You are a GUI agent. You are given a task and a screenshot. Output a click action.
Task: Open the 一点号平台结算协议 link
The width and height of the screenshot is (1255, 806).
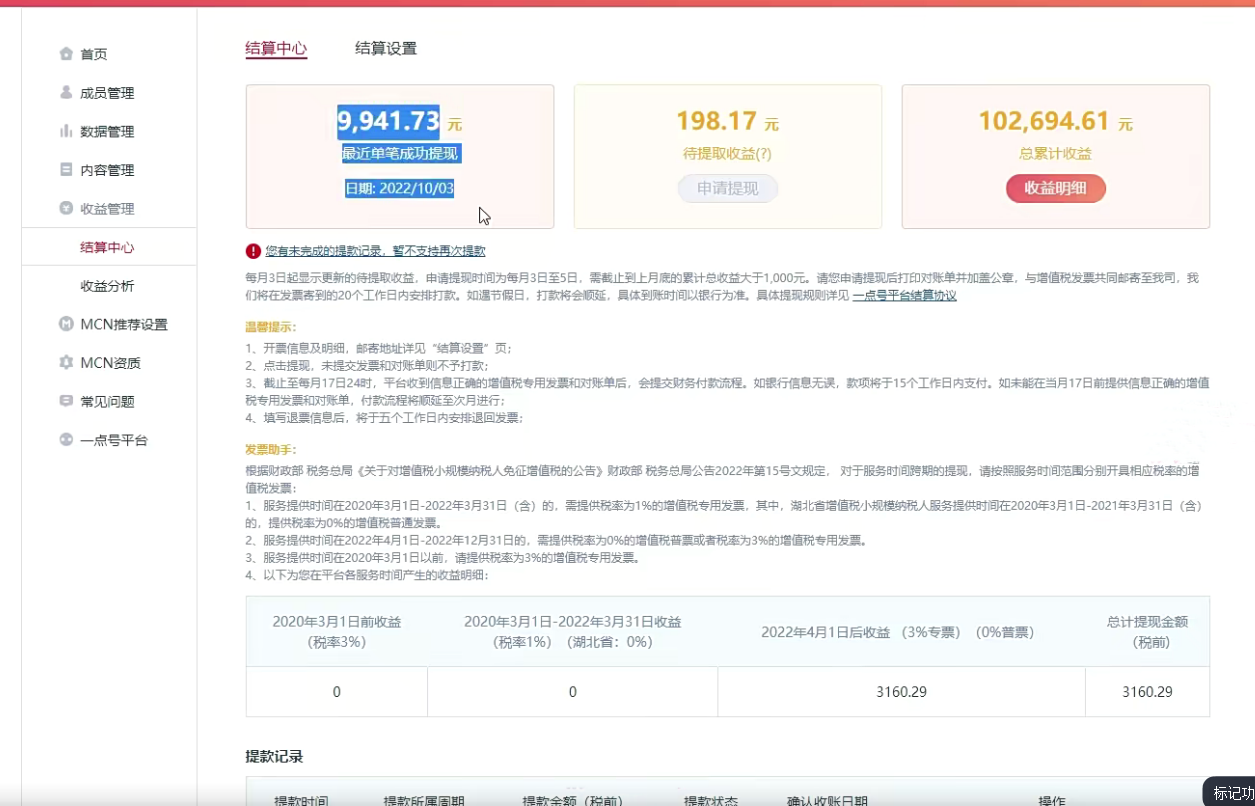pos(904,296)
